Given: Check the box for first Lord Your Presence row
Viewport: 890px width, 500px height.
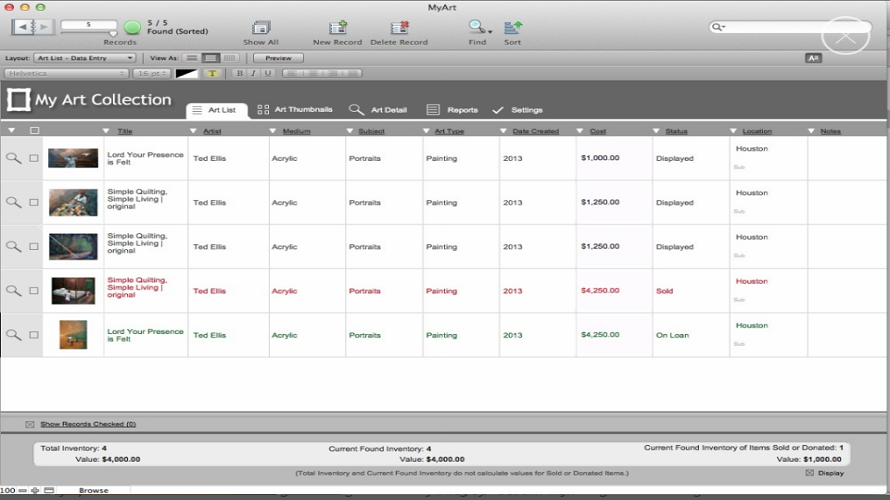Looking at the screenshot, I should pyautogui.click(x=34, y=158).
